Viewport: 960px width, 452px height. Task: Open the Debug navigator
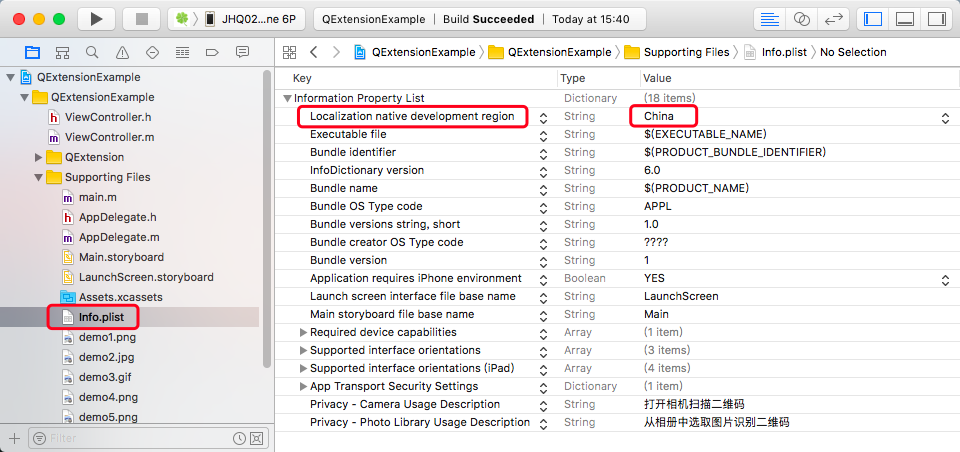pyautogui.click(x=182, y=52)
